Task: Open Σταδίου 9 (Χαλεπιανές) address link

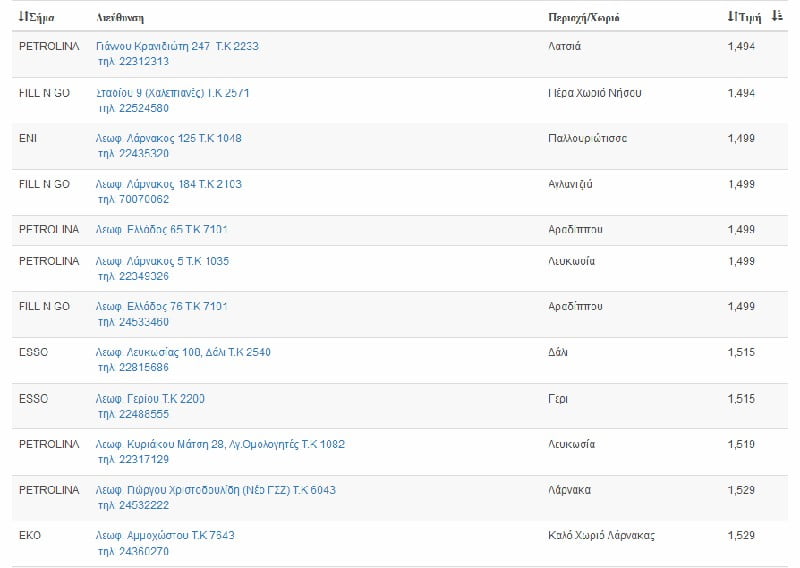Action: (x=172, y=93)
